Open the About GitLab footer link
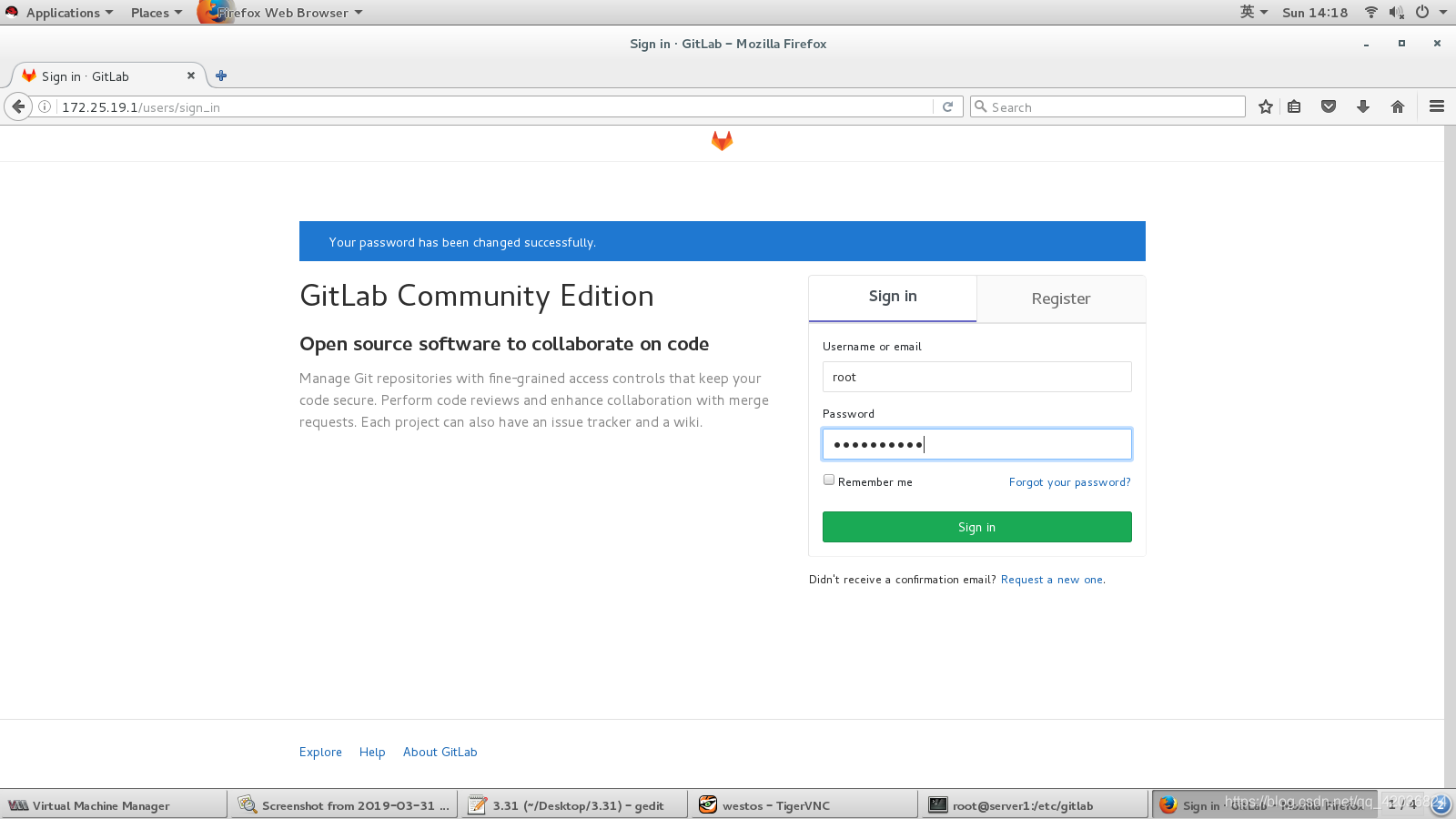Screen dimensions: 1456x819 (x=440, y=752)
